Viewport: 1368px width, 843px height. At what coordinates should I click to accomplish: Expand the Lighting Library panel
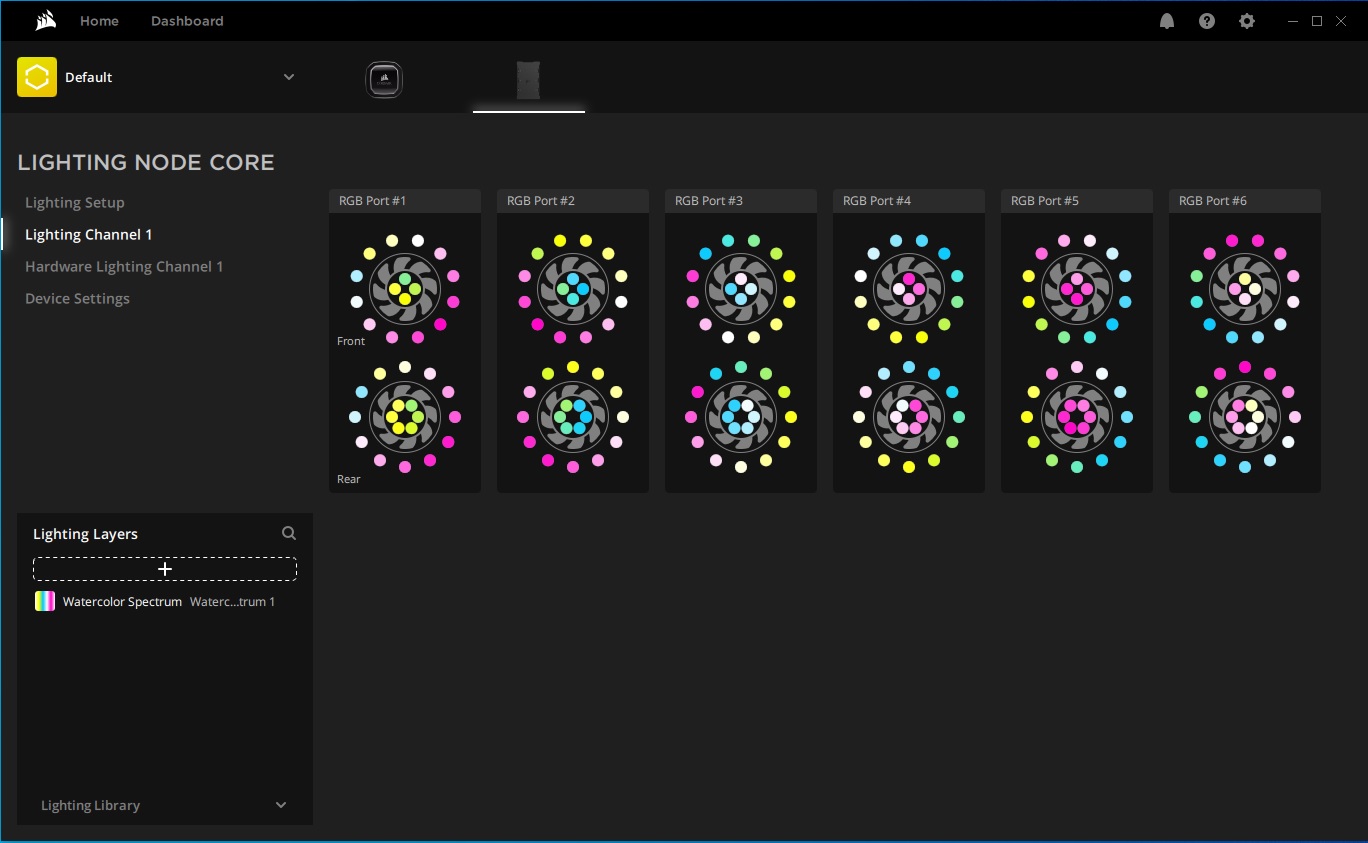point(280,805)
